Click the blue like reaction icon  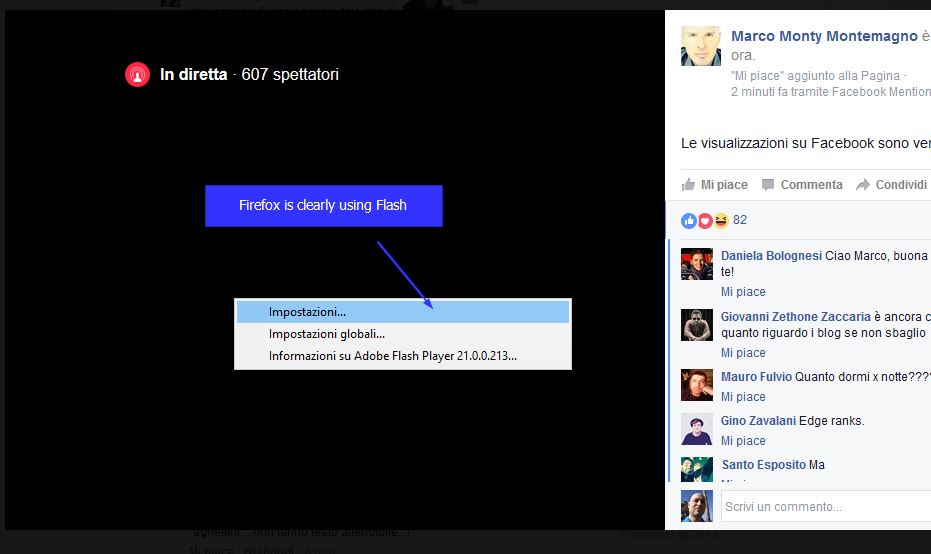pos(689,221)
